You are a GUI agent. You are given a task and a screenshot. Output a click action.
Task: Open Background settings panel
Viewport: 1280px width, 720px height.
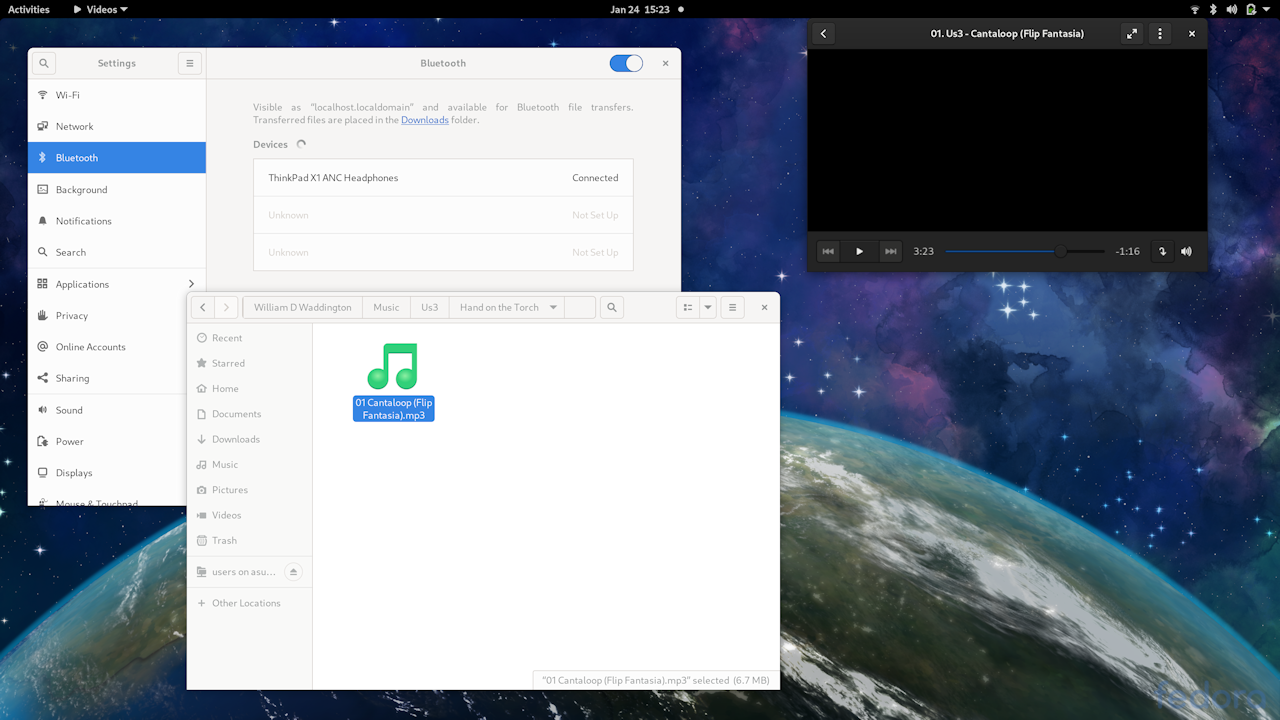coord(117,189)
